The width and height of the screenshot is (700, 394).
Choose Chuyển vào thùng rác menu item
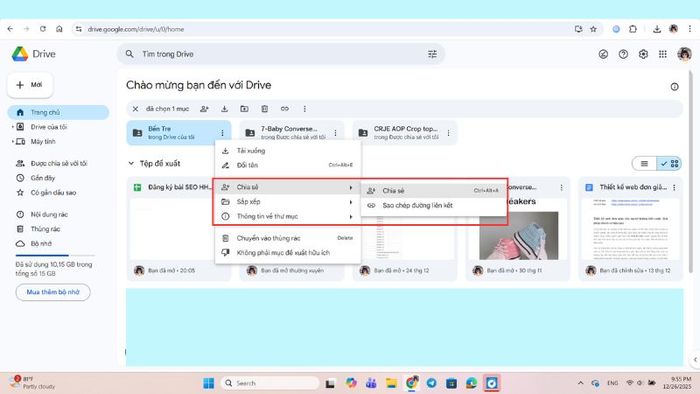pos(288,238)
